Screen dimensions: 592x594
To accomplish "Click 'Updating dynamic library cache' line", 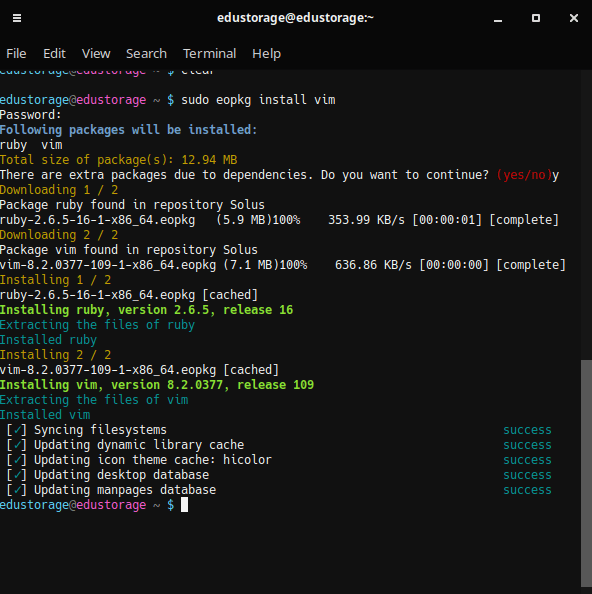I will tap(139, 445).
